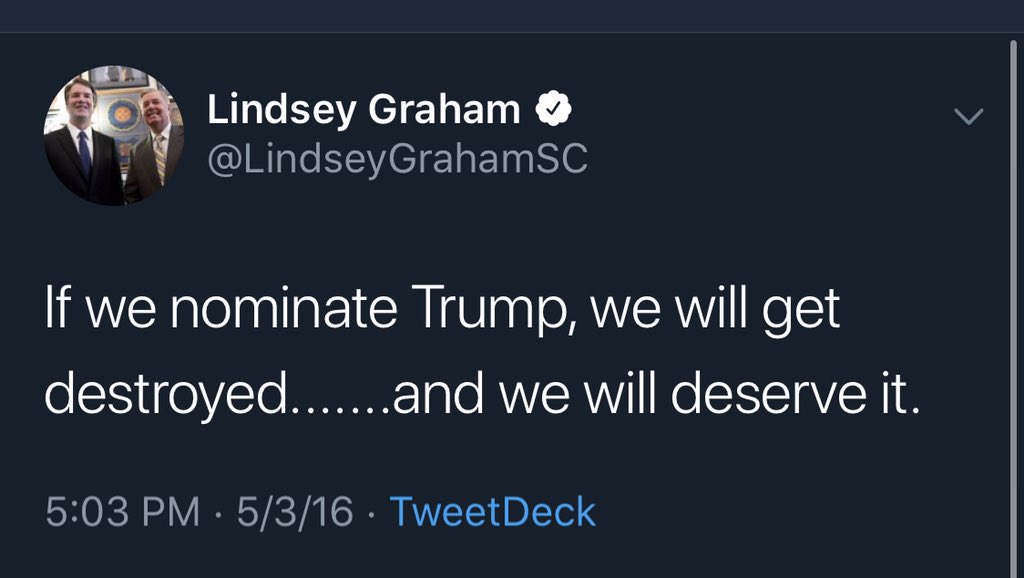Click the 5/3/16 tweet date
The width and height of the screenshot is (1024, 578).
[295, 511]
